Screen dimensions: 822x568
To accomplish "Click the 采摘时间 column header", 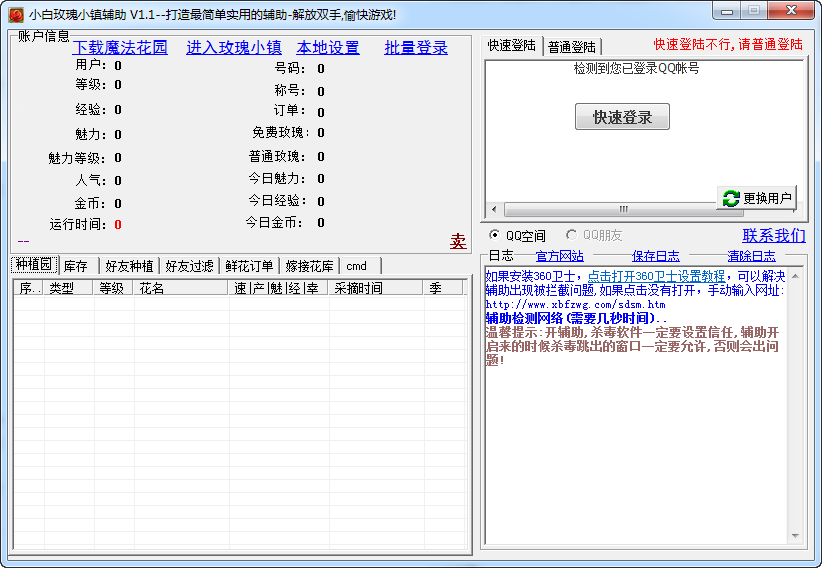I will click(358, 288).
